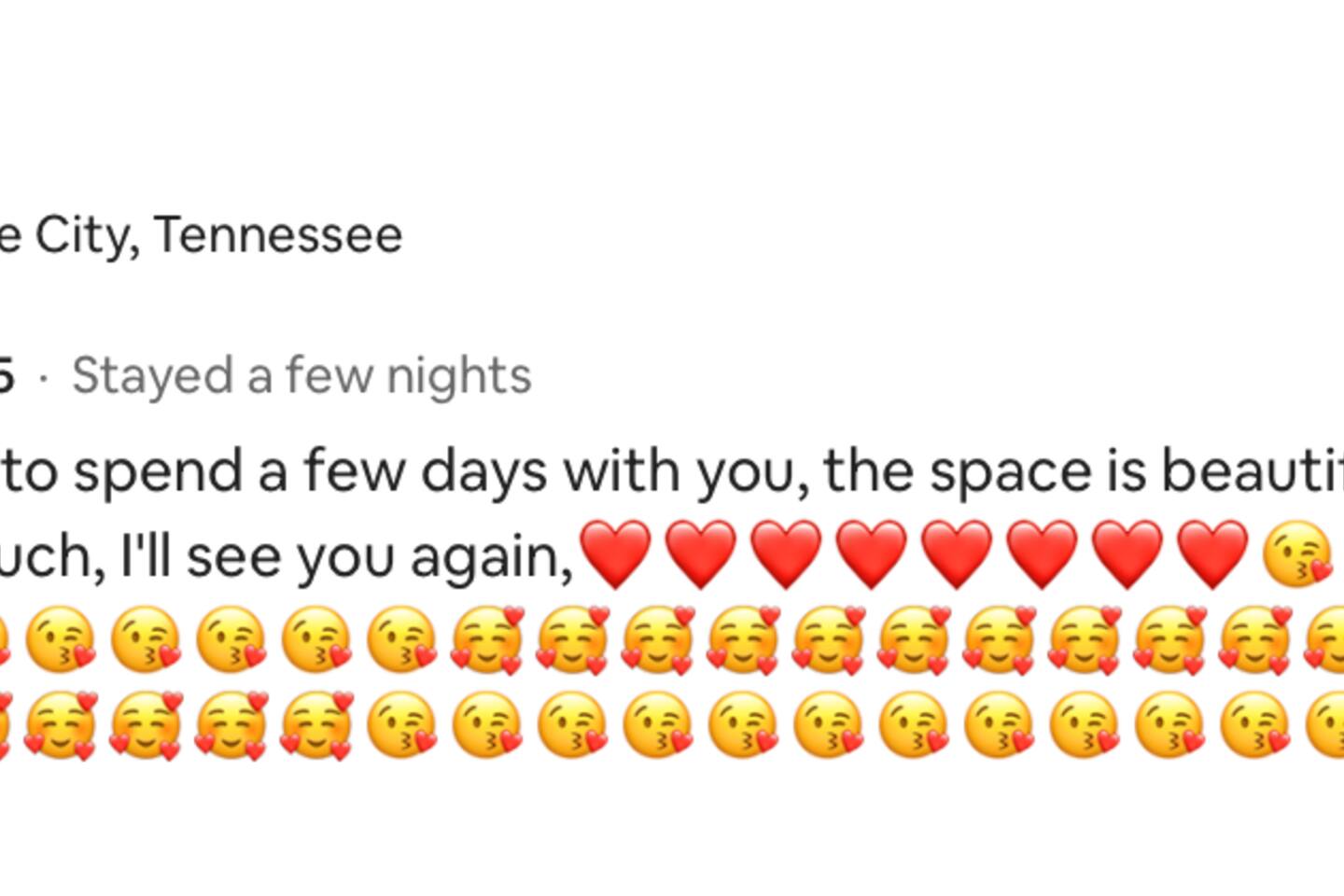Screen dimensions: 1344x896
Task: Select the second red heart emoji
Action: click(x=701, y=555)
